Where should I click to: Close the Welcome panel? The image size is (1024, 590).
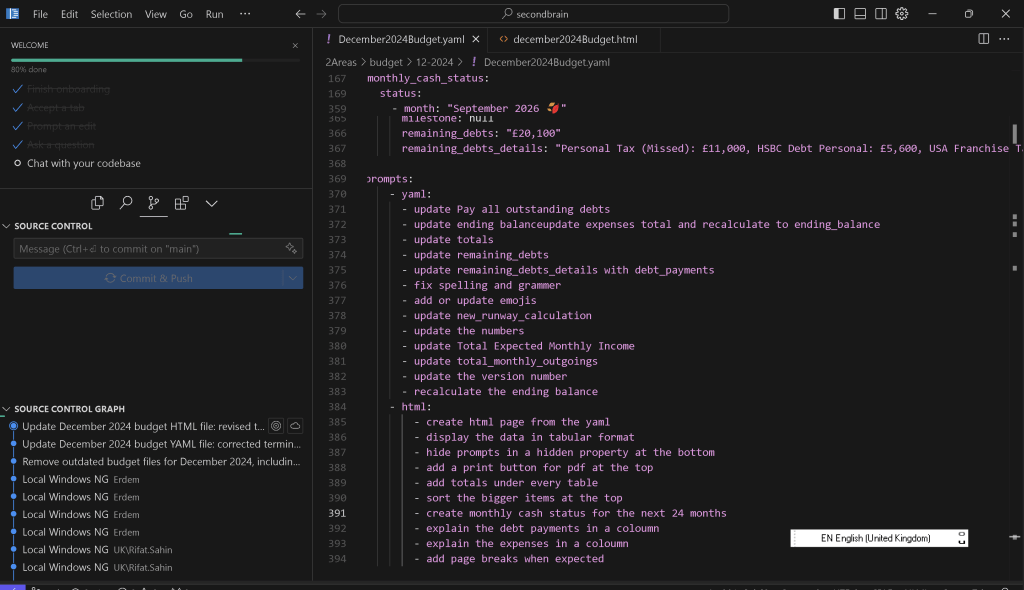(295, 46)
